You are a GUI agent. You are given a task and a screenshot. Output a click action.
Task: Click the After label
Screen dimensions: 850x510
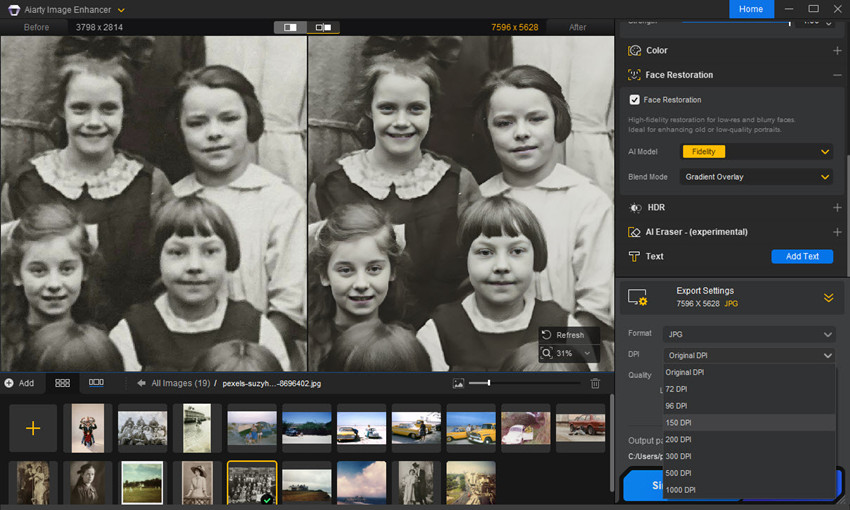(577, 27)
